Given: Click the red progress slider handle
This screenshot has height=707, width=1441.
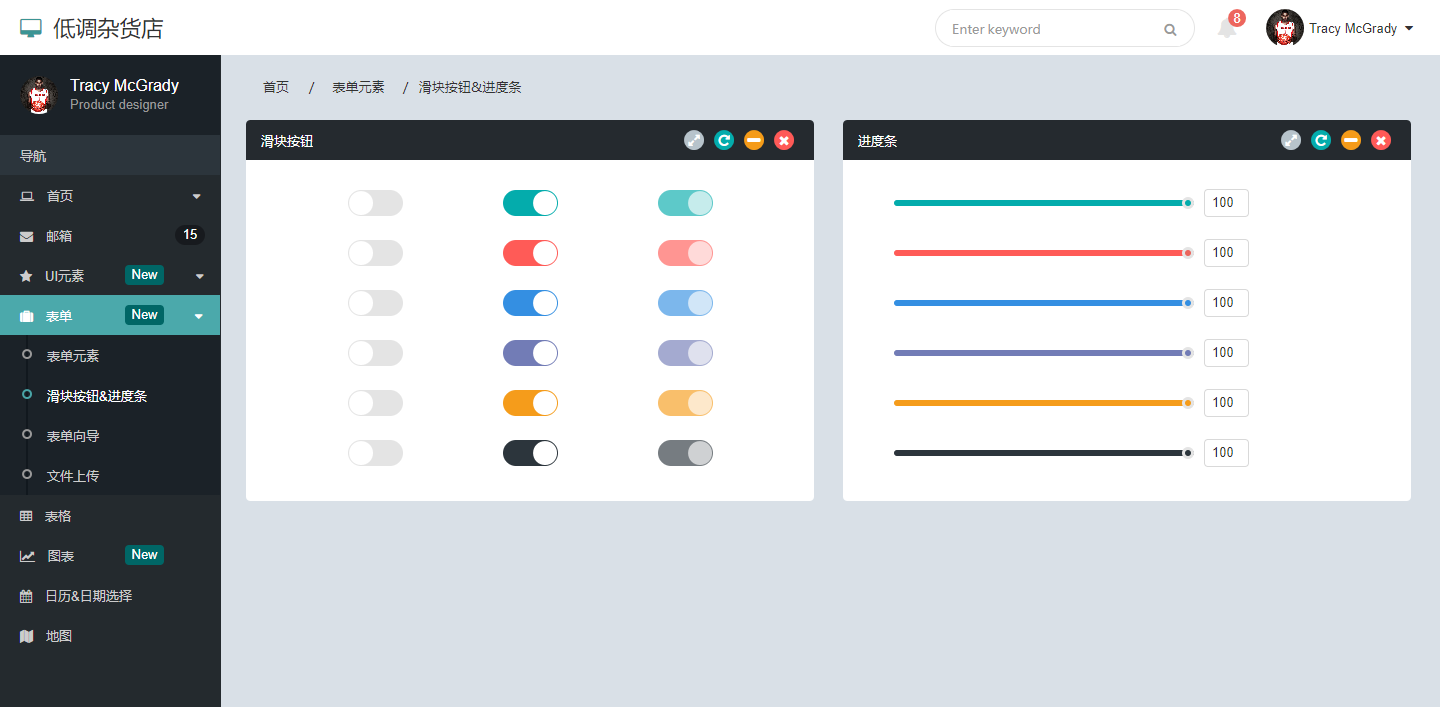Looking at the screenshot, I should point(1188,253).
